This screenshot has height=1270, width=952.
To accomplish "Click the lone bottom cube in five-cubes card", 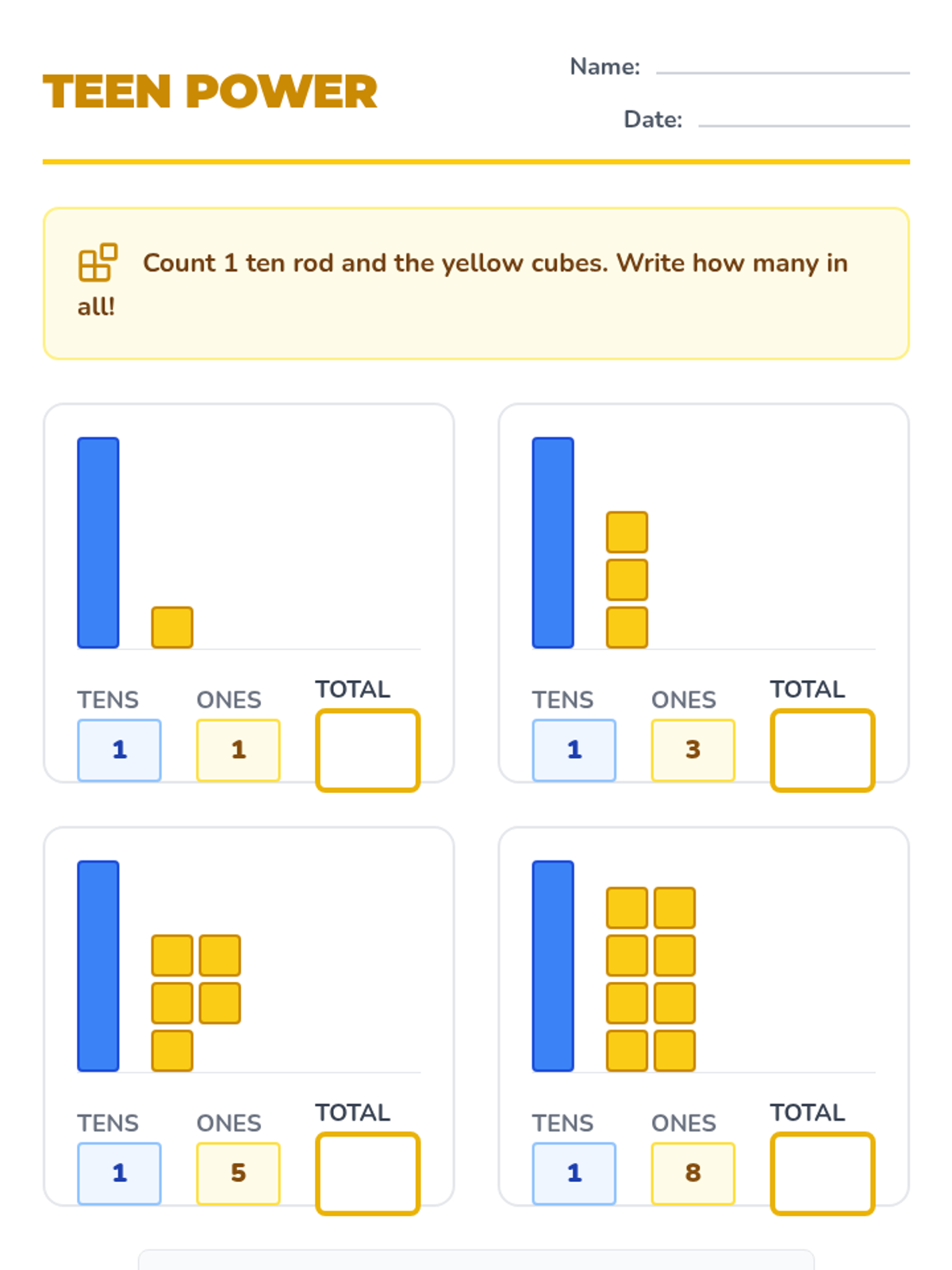I will [172, 1050].
